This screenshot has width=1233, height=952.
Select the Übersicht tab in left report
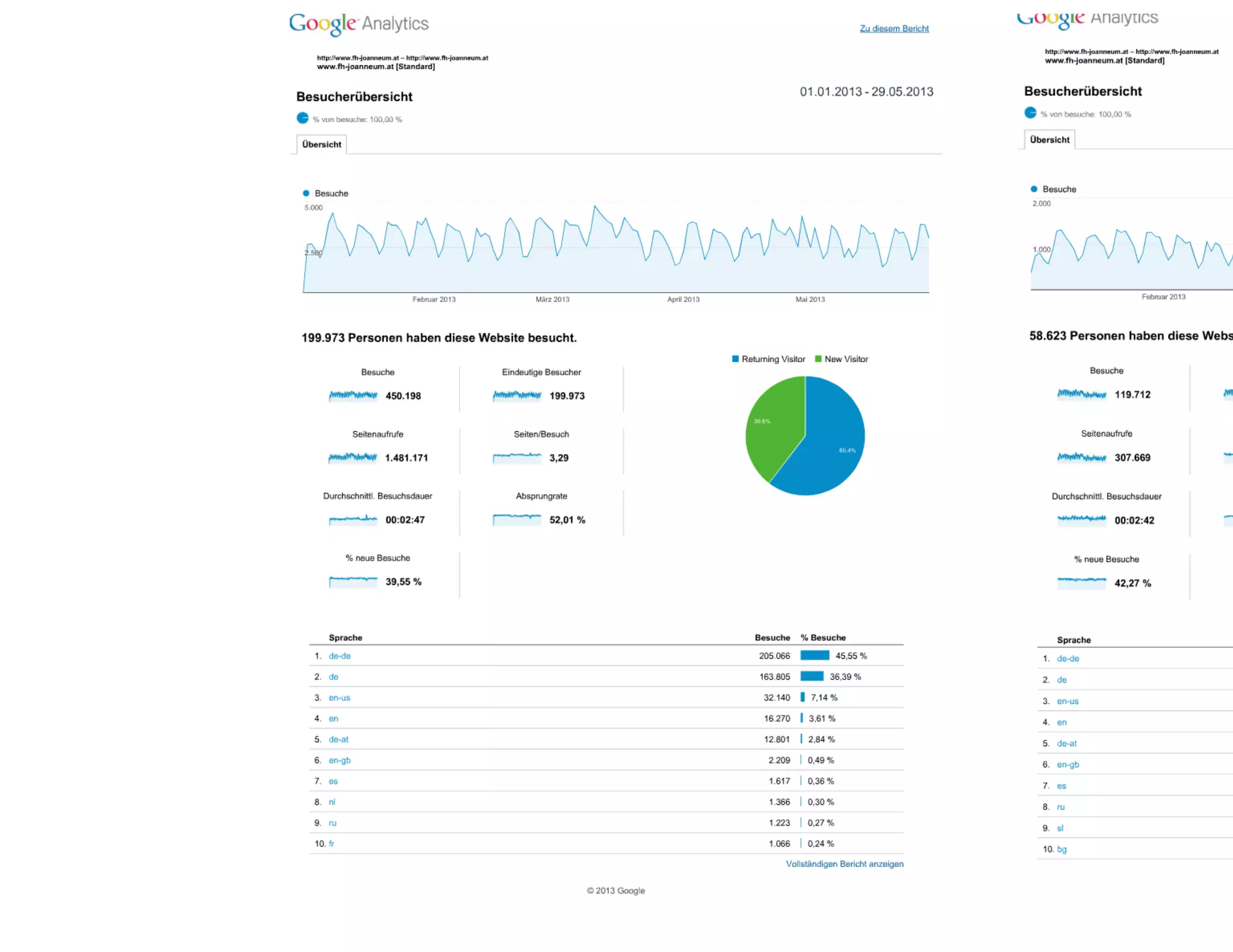tap(321, 144)
